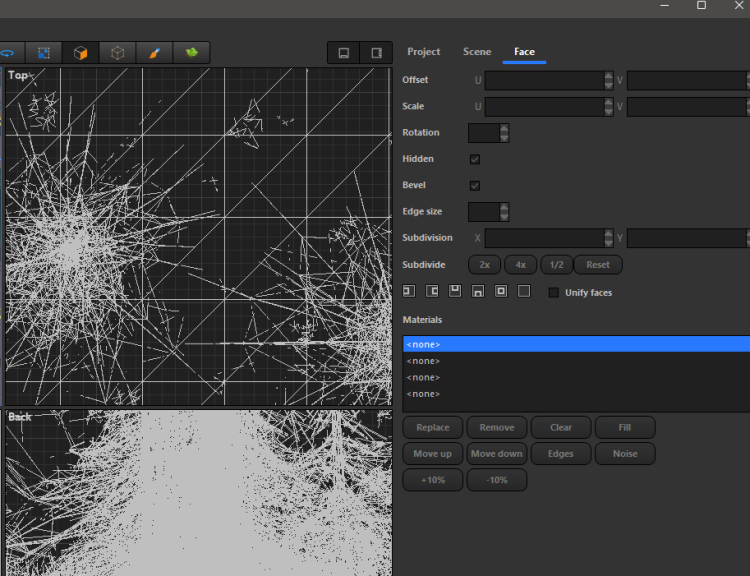Click the Replace material button

point(433,427)
